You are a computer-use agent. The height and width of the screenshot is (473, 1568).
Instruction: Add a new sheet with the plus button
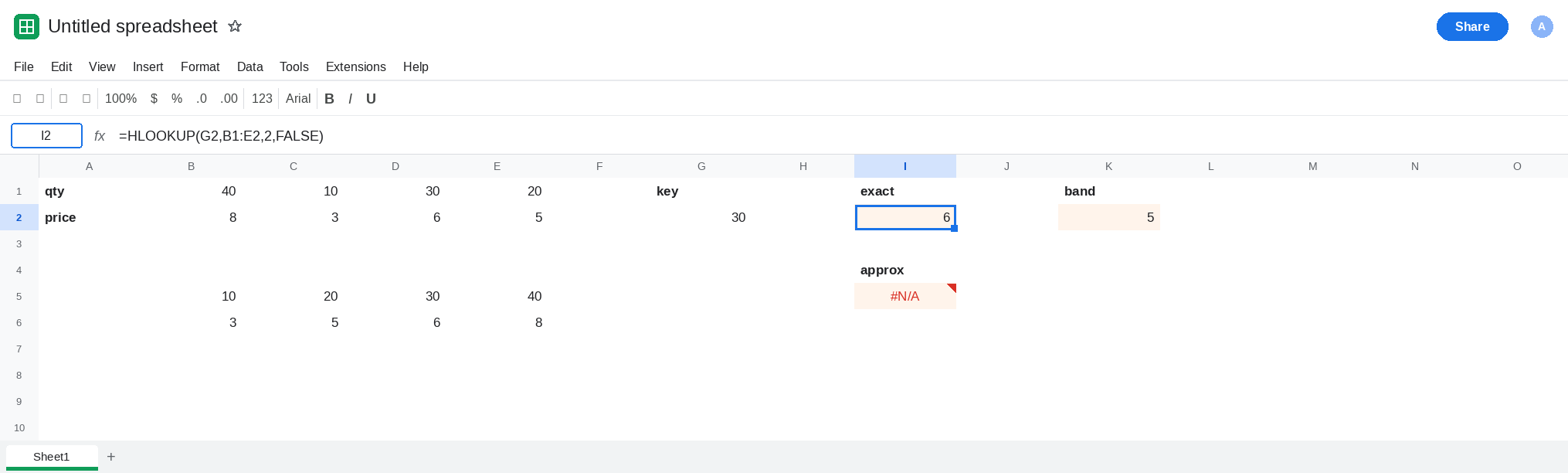[111, 457]
